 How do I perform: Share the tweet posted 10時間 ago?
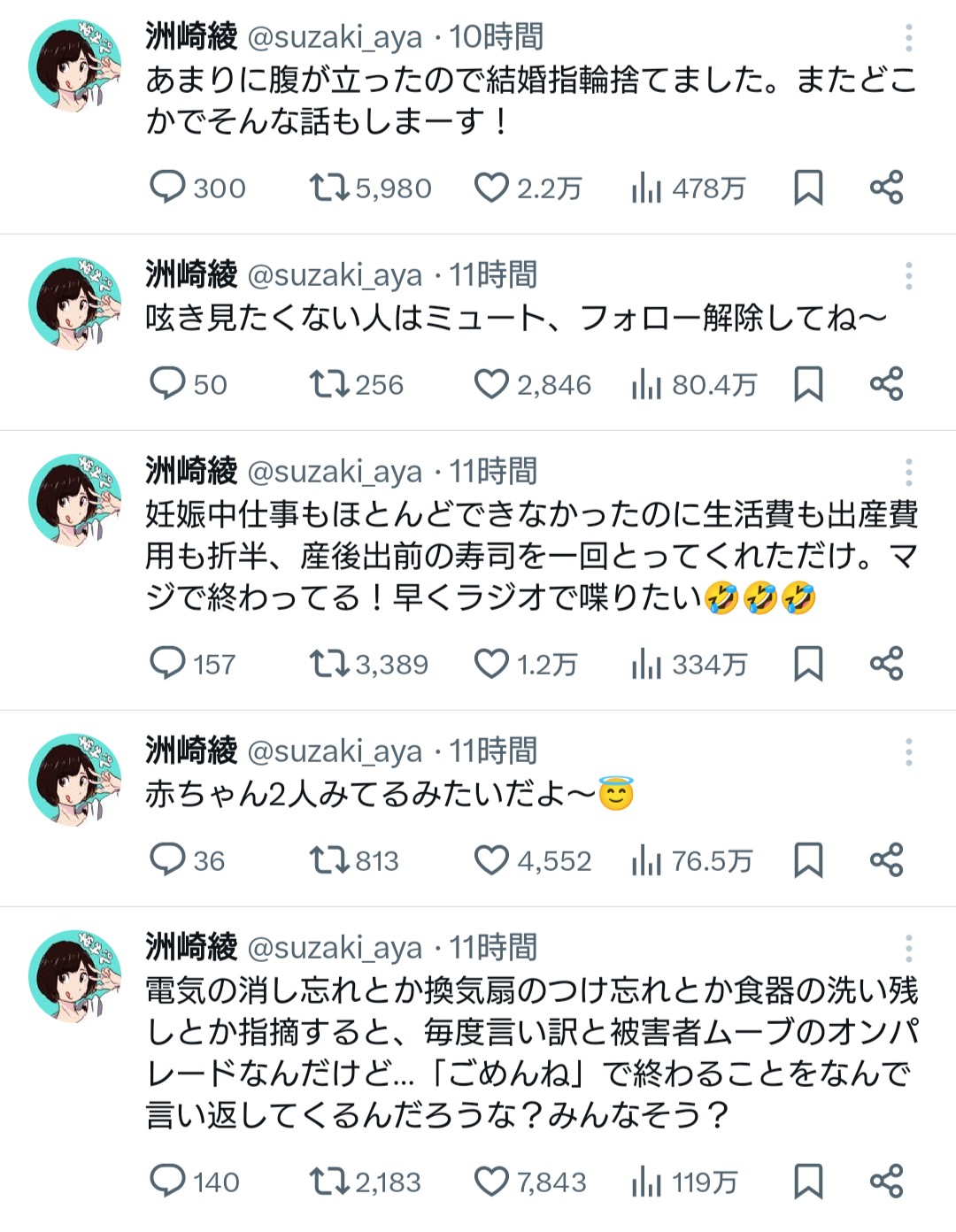(886, 188)
